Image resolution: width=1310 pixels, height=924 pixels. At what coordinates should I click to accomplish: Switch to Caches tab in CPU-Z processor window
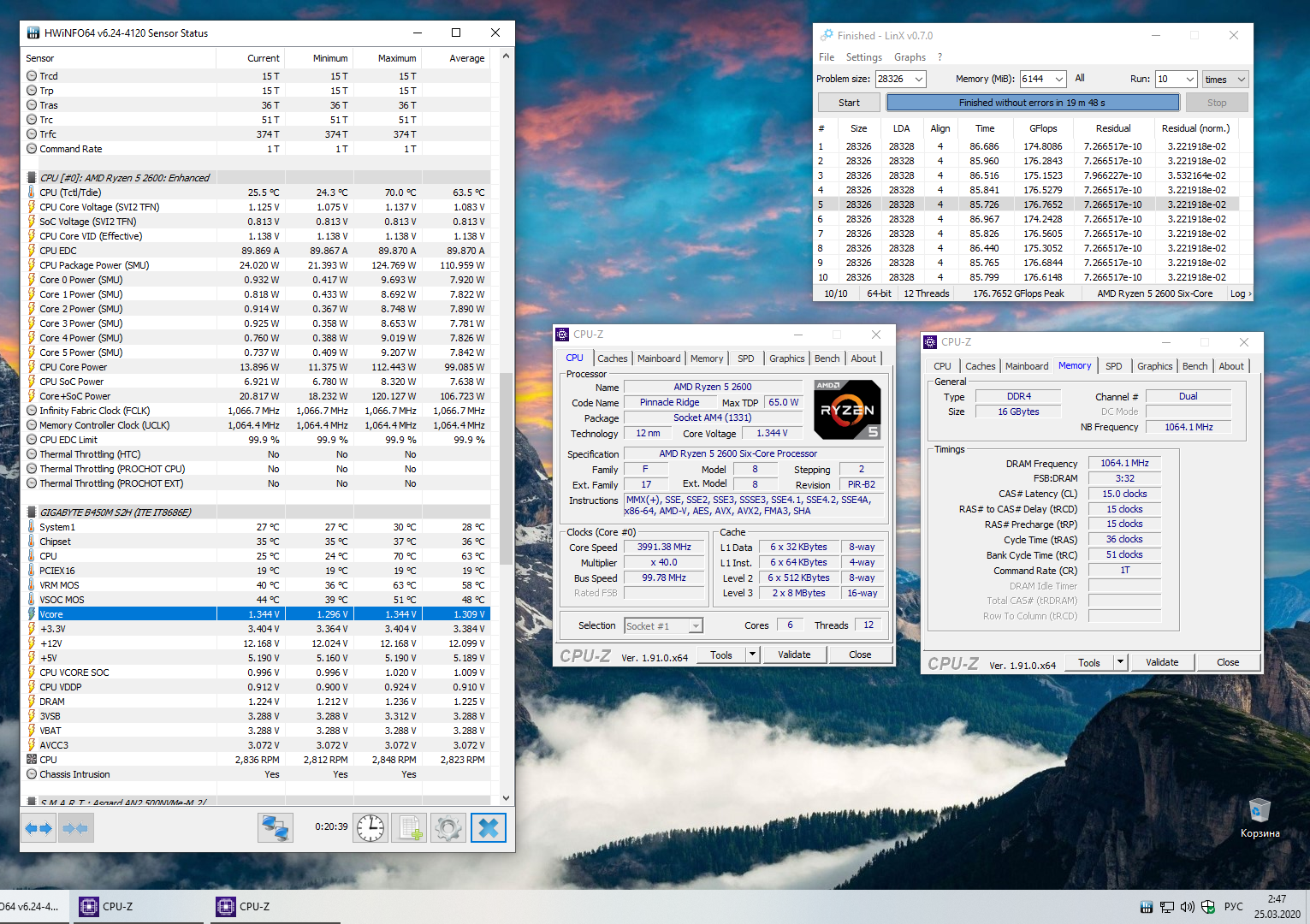pos(613,358)
